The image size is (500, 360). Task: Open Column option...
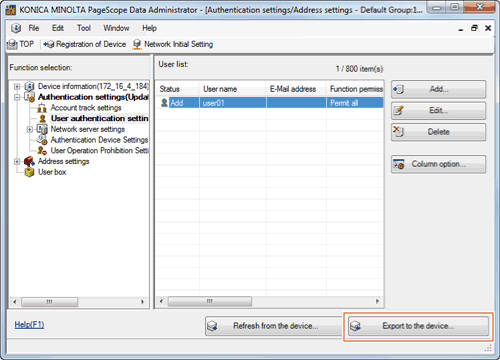click(438, 164)
